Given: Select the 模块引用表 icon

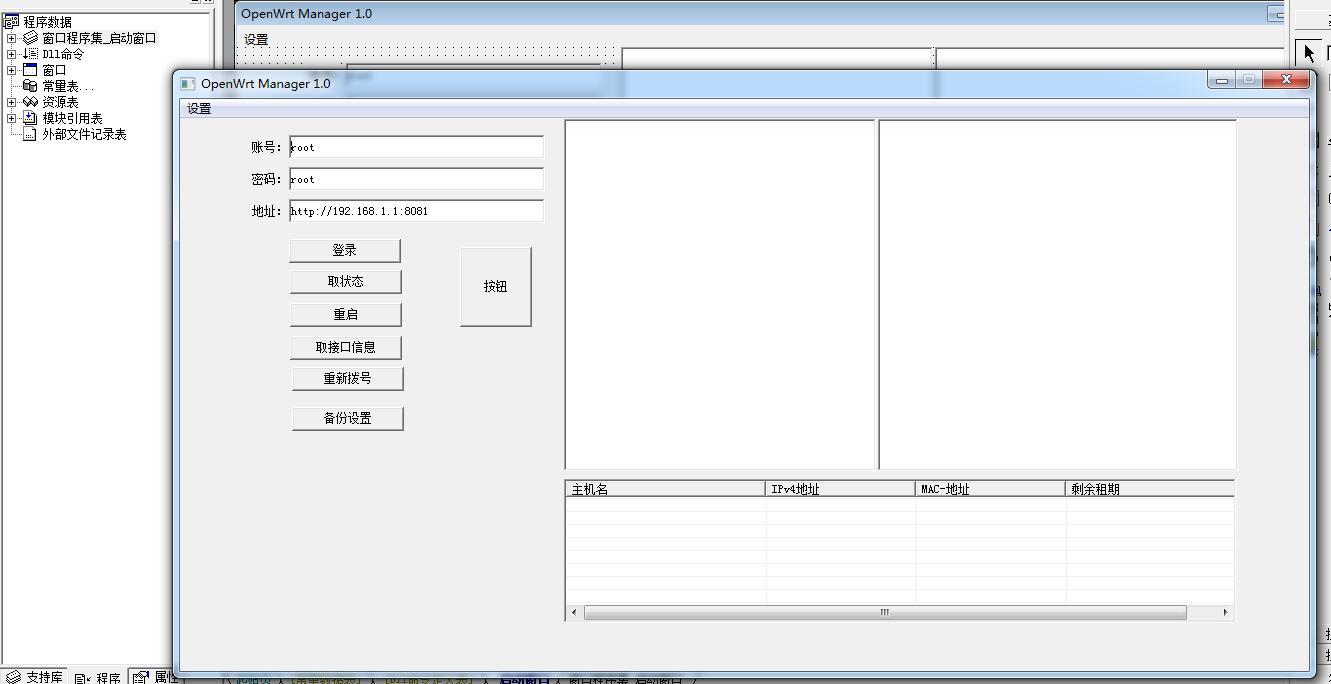Looking at the screenshot, I should tap(31, 118).
